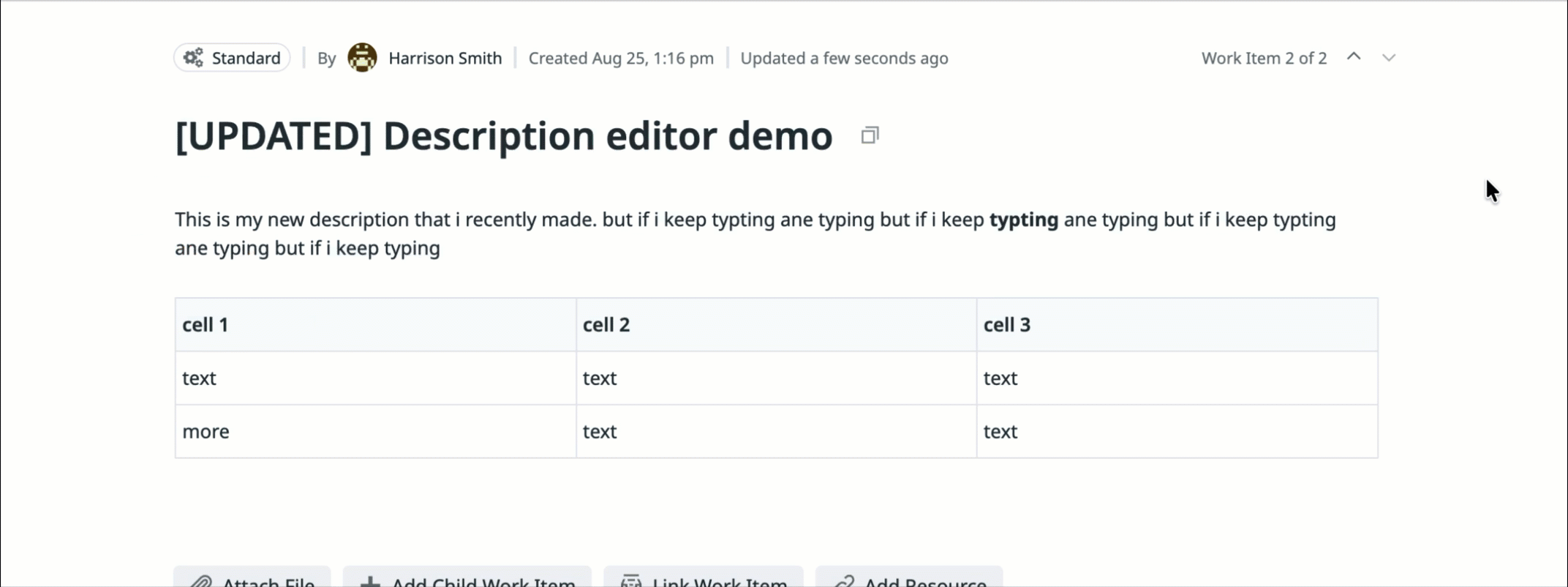This screenshot has height=587, width=1568.
Task: Go to the previous work item with the up chevron
Action: coord(1354,57)
